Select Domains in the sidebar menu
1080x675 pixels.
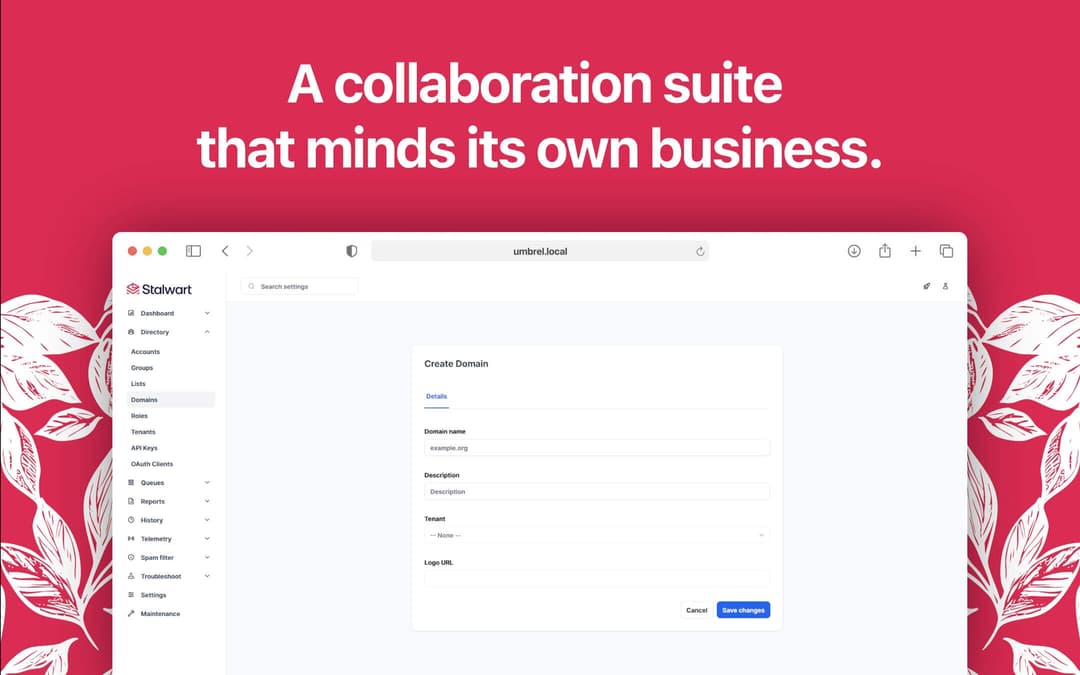(144, 399)
